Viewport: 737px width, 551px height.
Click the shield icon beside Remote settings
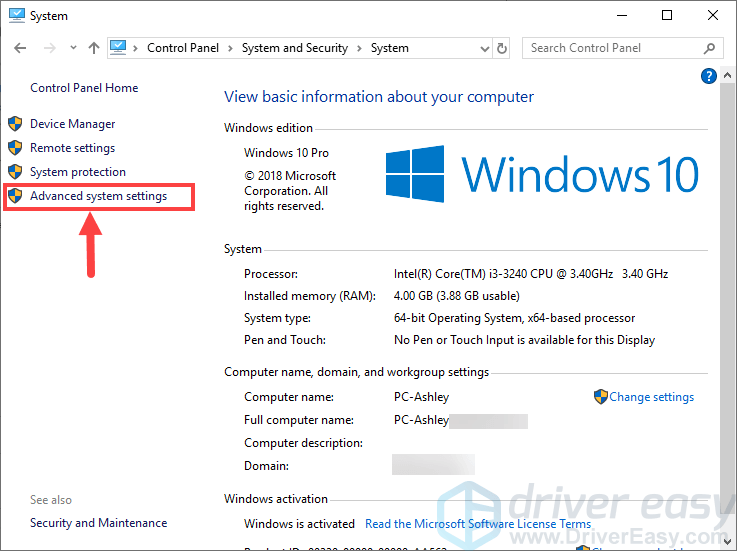(x=15, y=148)
